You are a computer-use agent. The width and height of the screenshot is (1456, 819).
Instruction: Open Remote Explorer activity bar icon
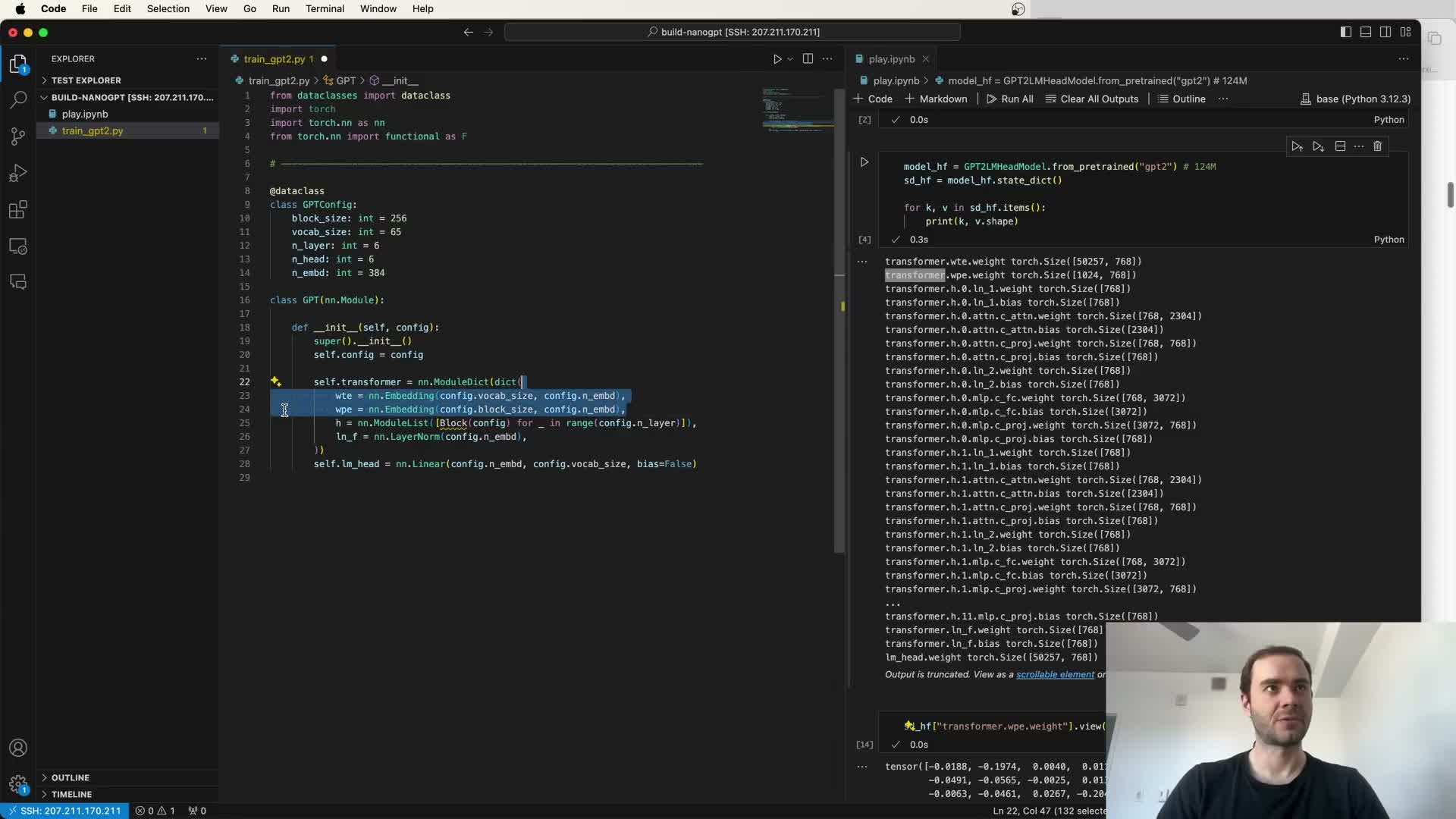[18, 247]
